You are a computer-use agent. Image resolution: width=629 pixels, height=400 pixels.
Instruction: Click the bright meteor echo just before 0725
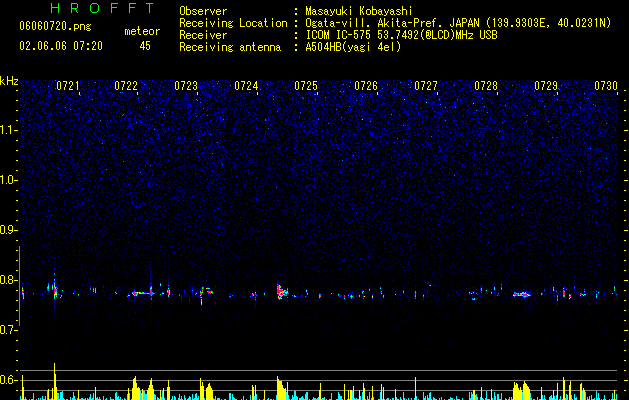(x=282, y=292)
